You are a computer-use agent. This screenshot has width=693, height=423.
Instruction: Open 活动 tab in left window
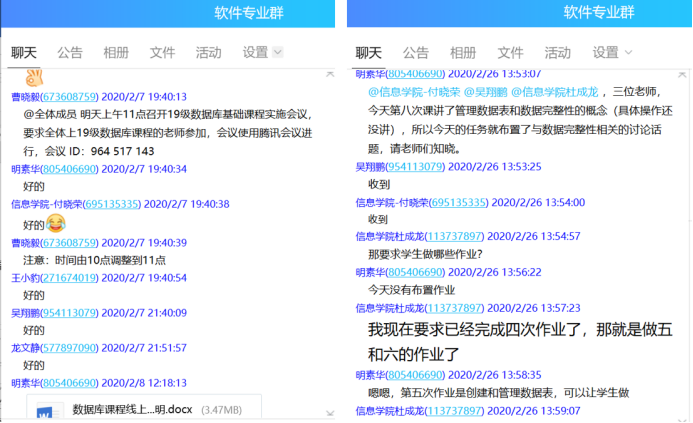tap(209, 53)
